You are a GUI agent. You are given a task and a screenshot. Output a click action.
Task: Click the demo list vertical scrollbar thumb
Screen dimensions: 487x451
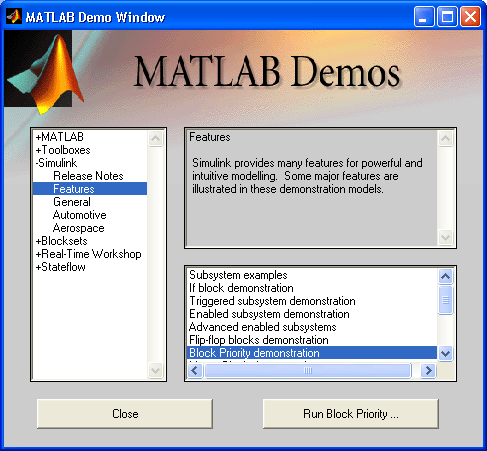(445, 300)
